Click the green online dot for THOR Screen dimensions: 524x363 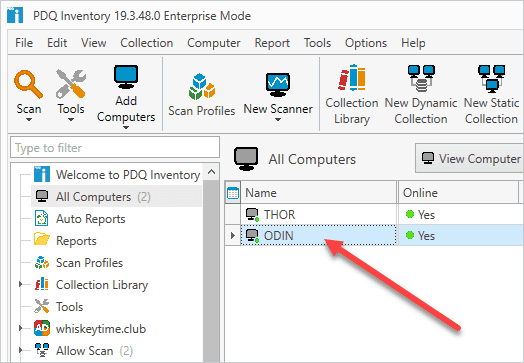[410, 214]
